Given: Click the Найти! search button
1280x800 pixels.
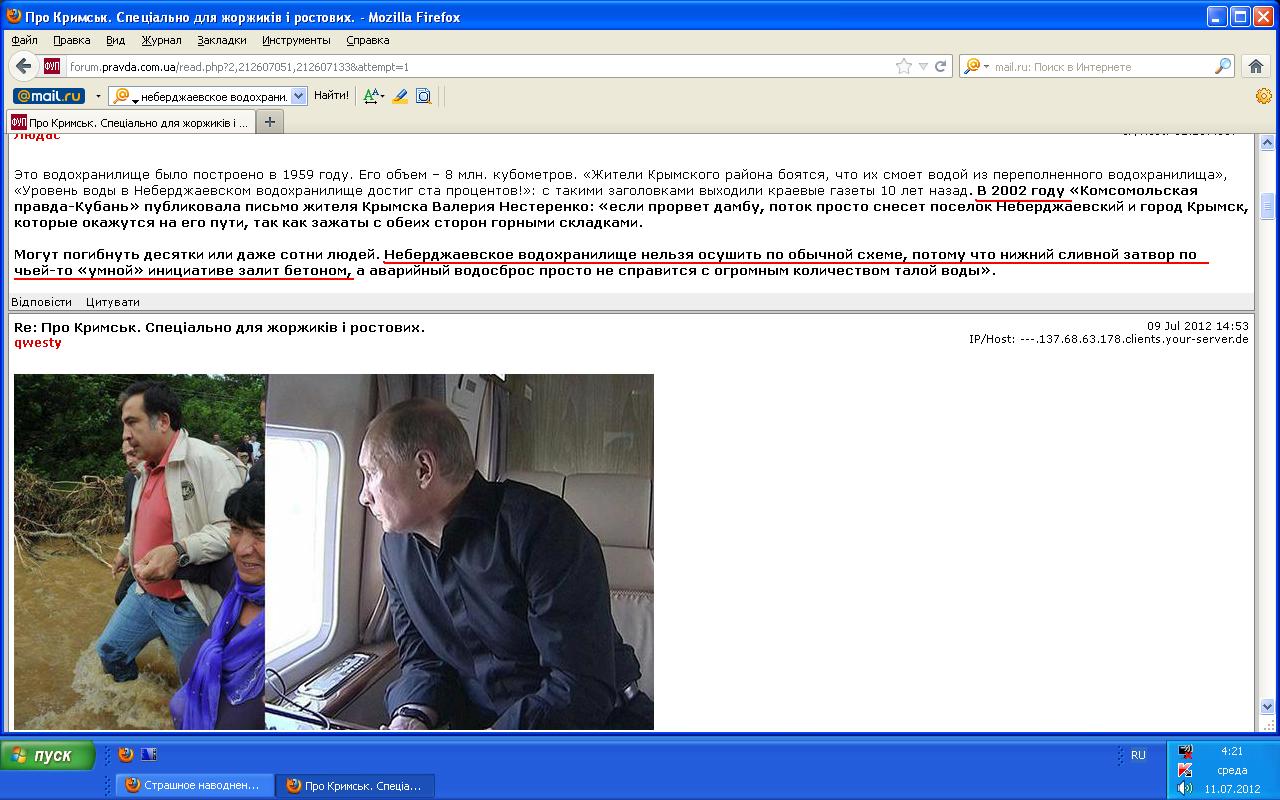Looking at the screenshot, I should pos(331,96).
